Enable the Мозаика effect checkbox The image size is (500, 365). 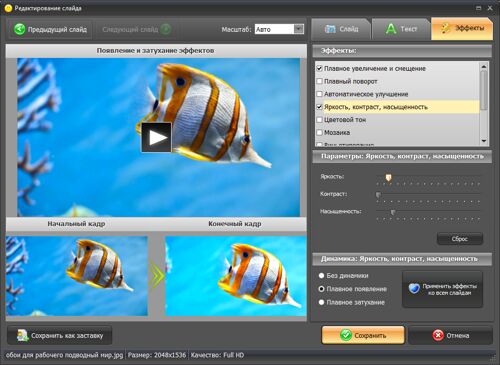click(x=319, y=132)
